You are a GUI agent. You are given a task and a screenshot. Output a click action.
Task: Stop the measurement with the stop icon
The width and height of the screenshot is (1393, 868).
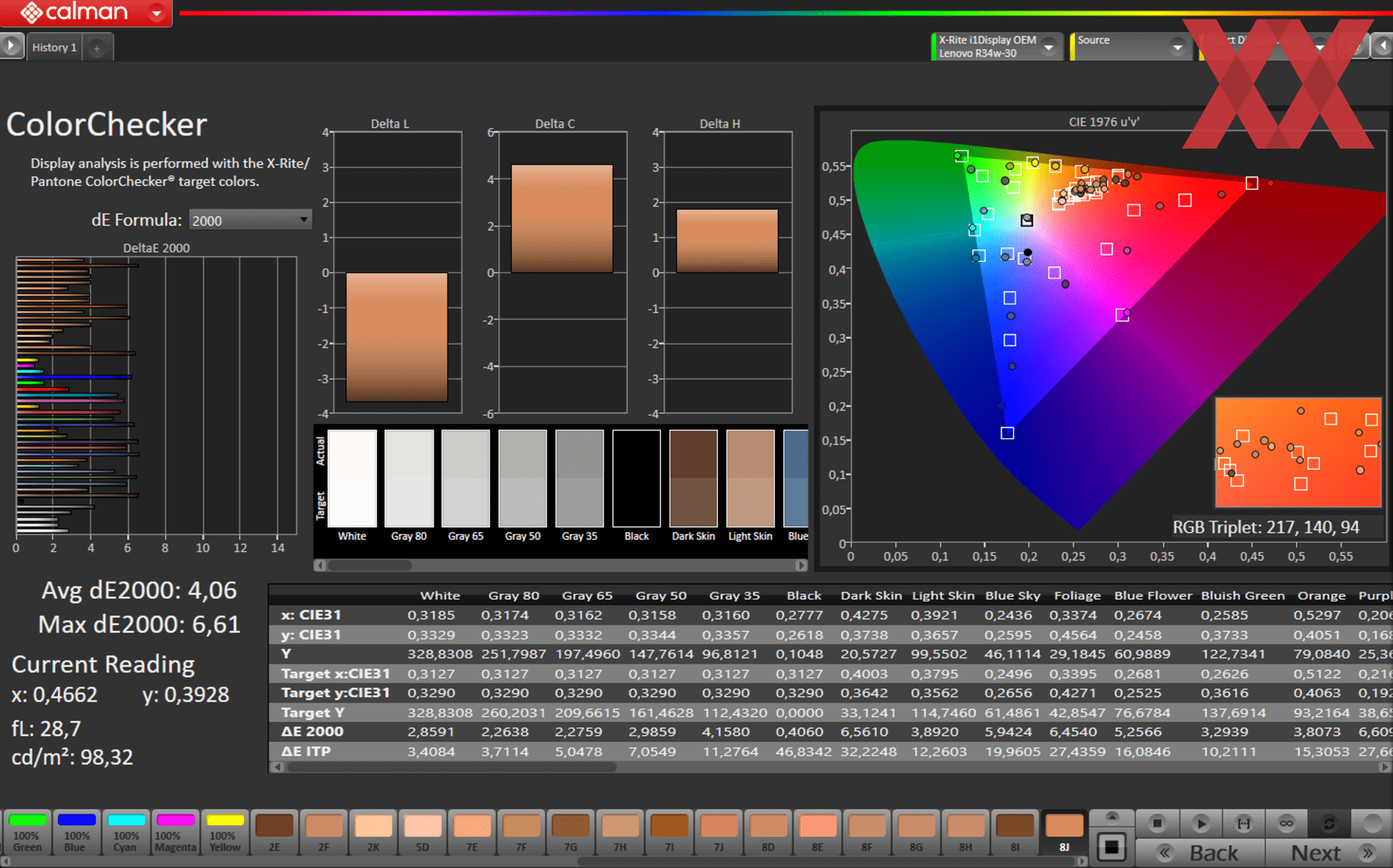[x=1157, y=823]
